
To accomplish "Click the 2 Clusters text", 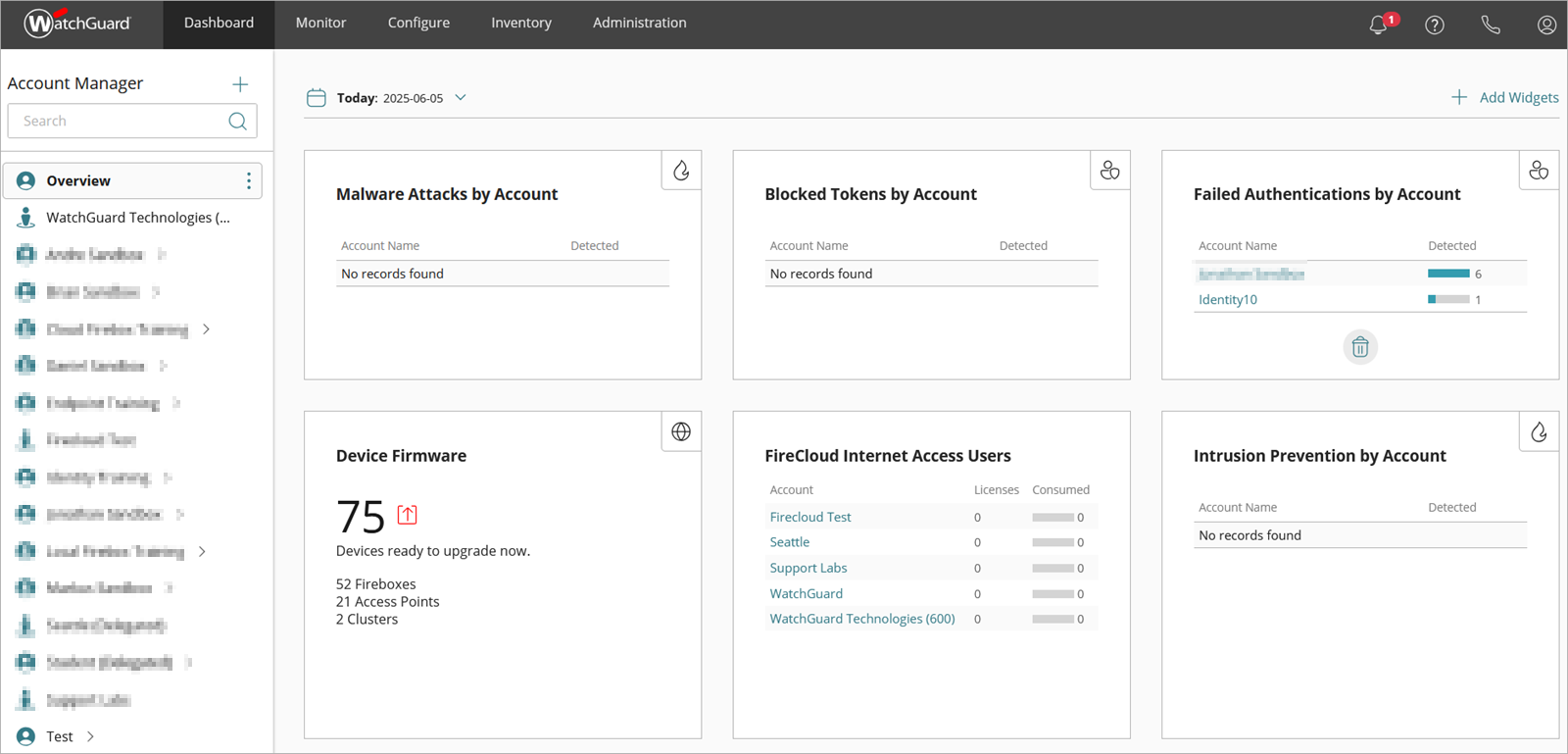I will 367,620.
